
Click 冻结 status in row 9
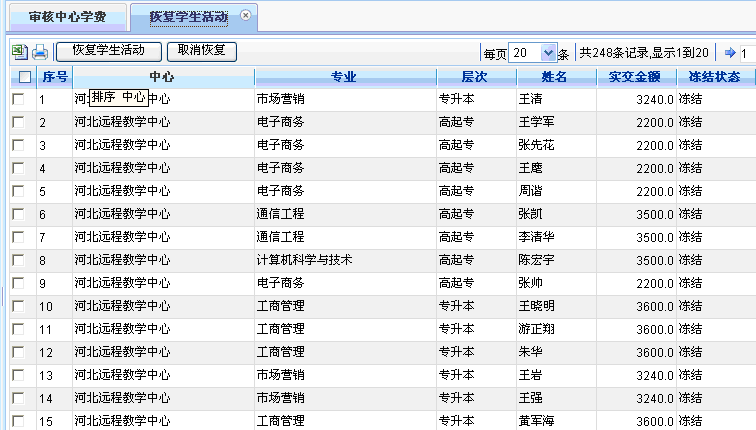[x=690, y=283]
